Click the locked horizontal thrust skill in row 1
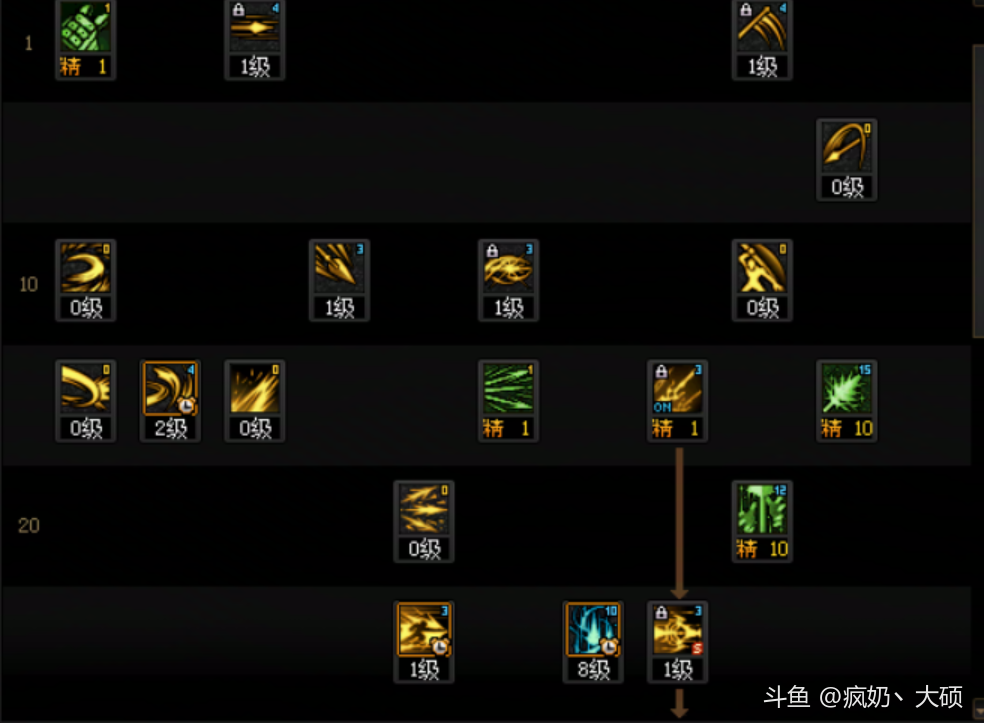 (x=255, y=28)
